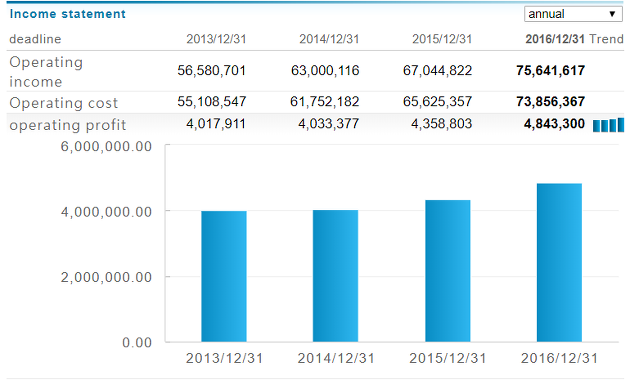Click the Trend column header

coord(606,39)
